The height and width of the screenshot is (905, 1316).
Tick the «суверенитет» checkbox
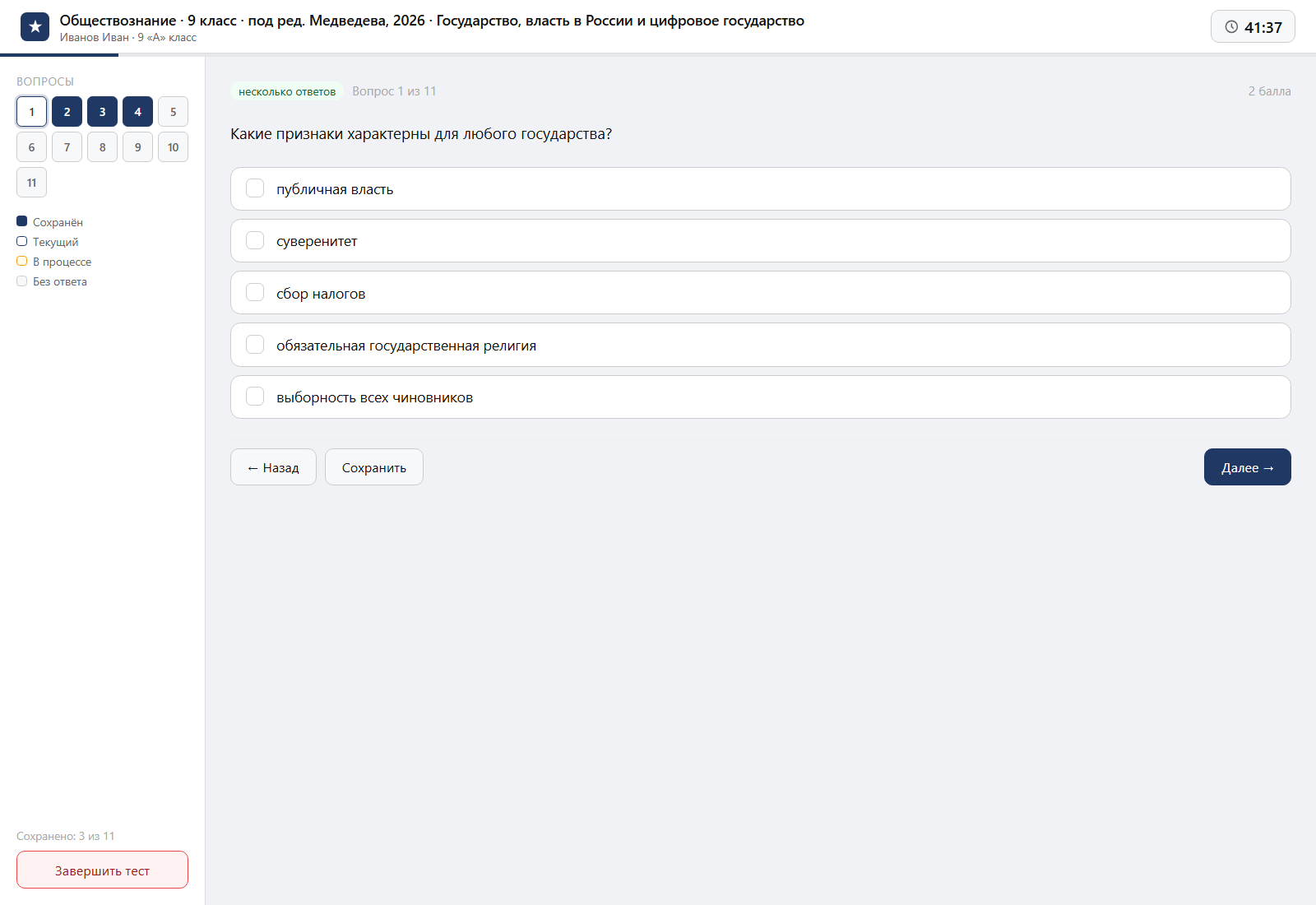click(x=255, y=240)
